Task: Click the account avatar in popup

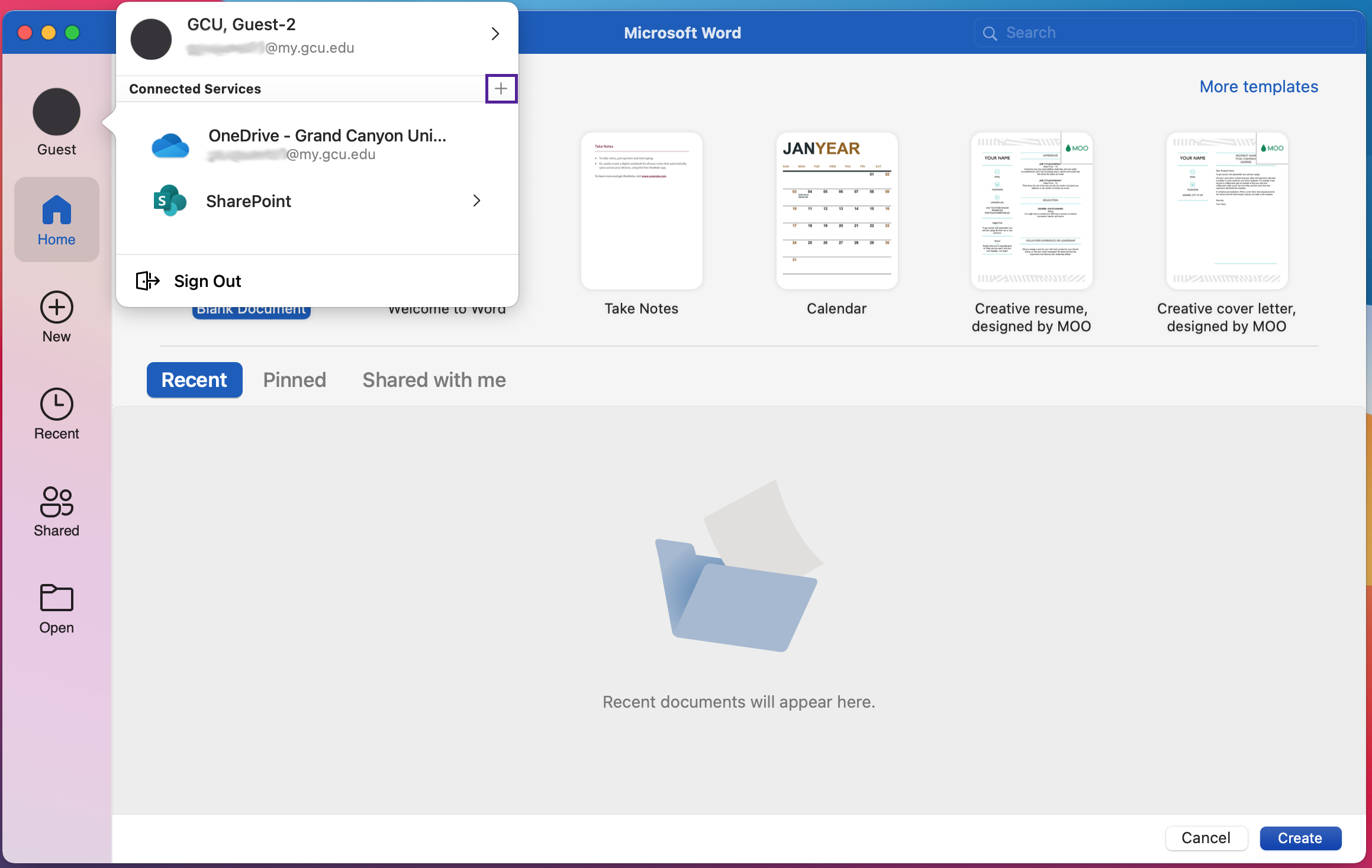Action: [151, 39]
